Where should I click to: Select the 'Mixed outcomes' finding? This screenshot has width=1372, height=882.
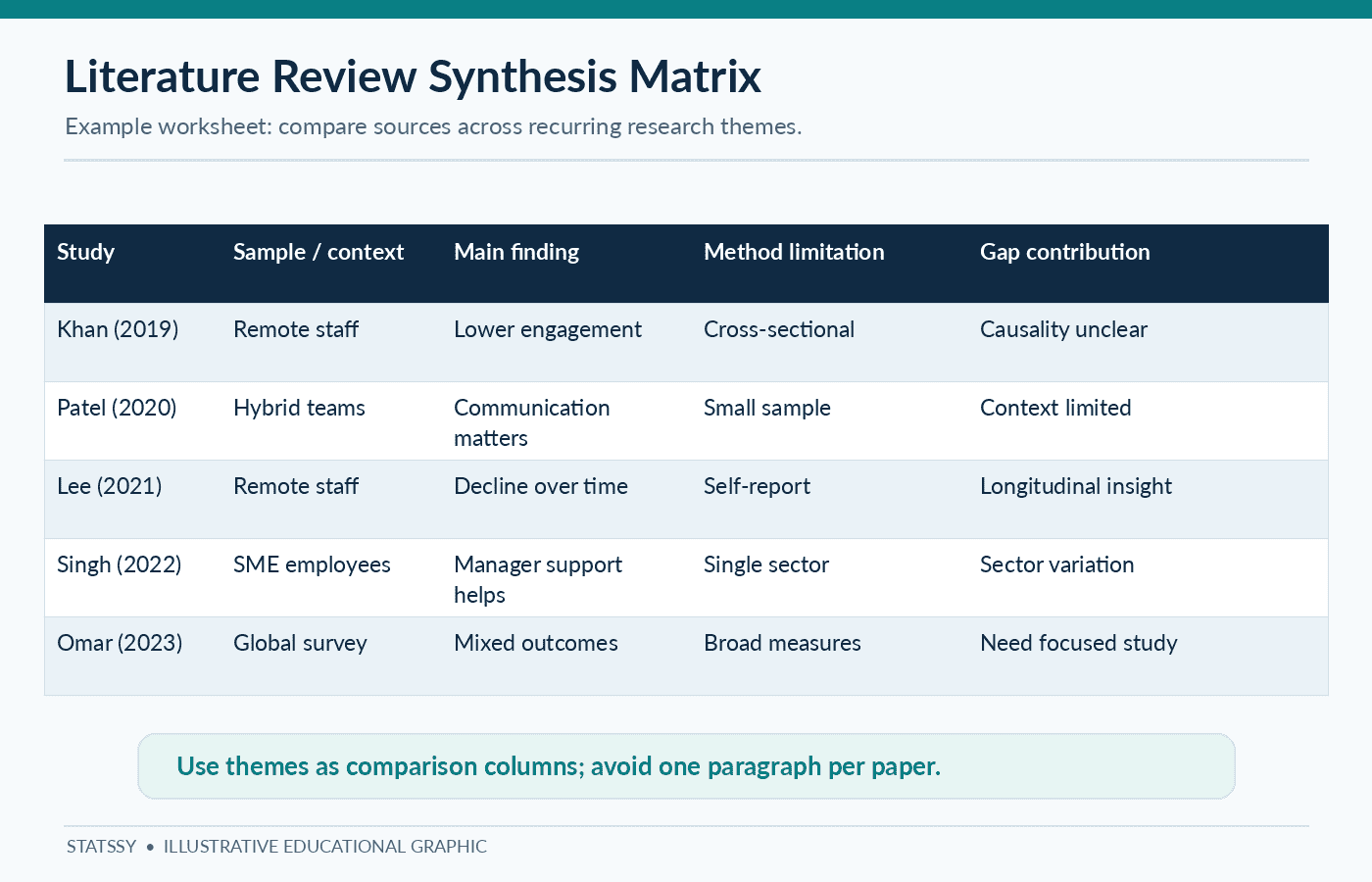tap(536, 644)
